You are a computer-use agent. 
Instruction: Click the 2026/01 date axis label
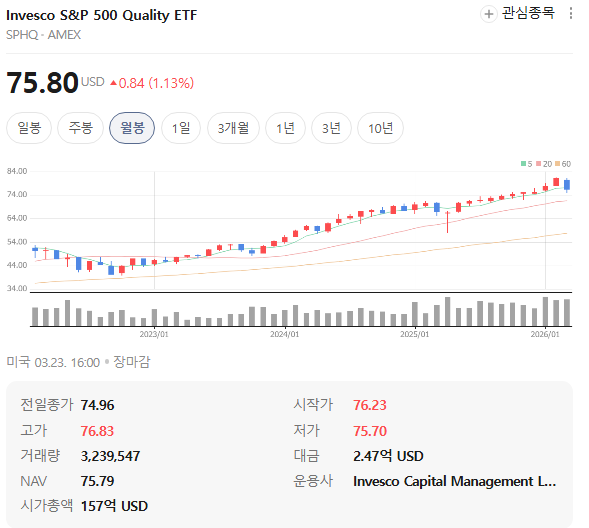coord(545,334)
